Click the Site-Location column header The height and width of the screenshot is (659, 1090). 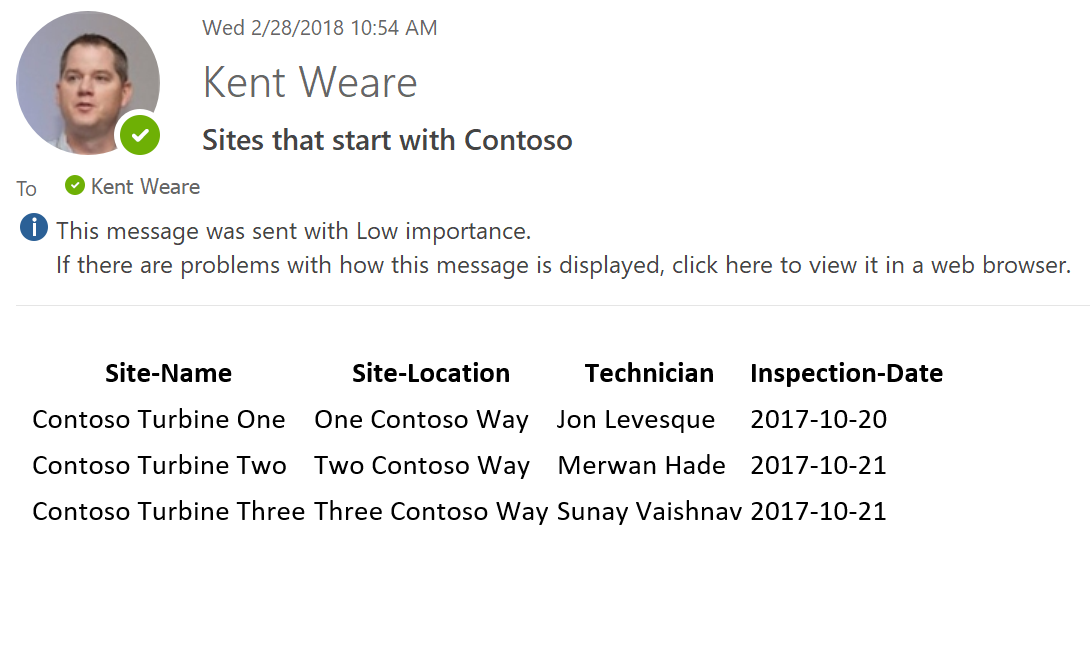[x=431, y=373]
